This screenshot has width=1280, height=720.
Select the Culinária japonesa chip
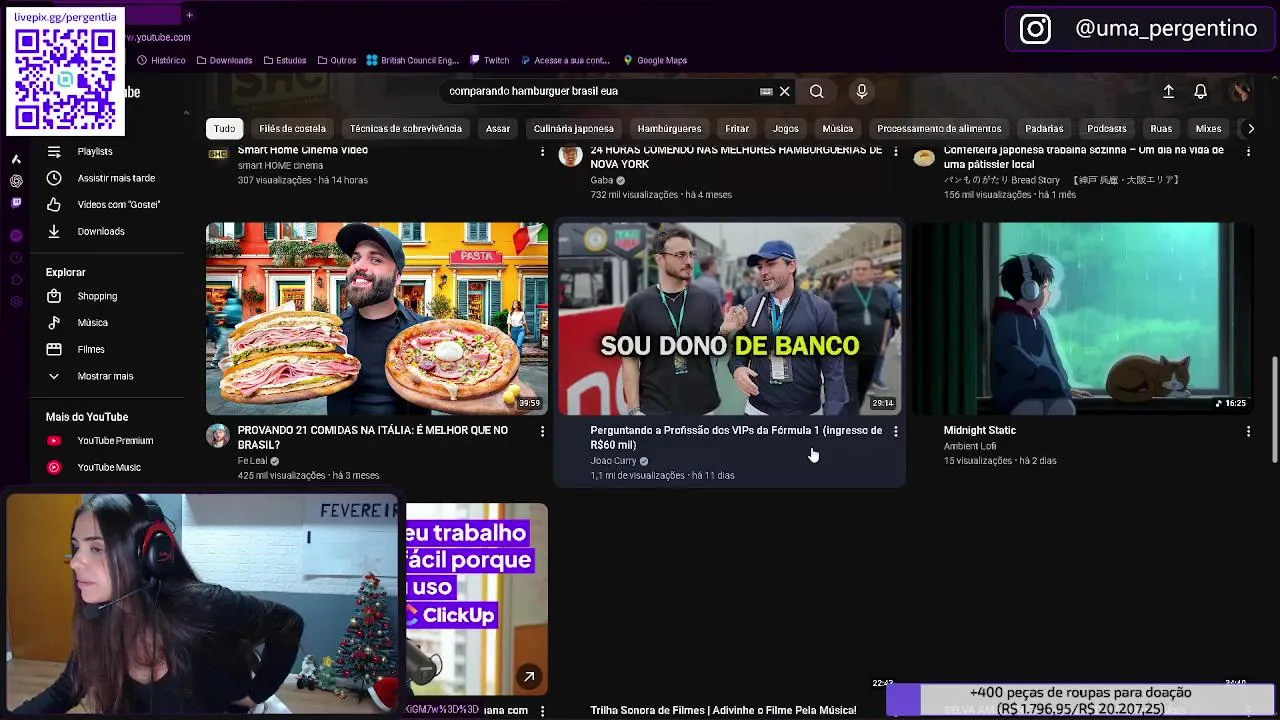(x=574, y=128)
